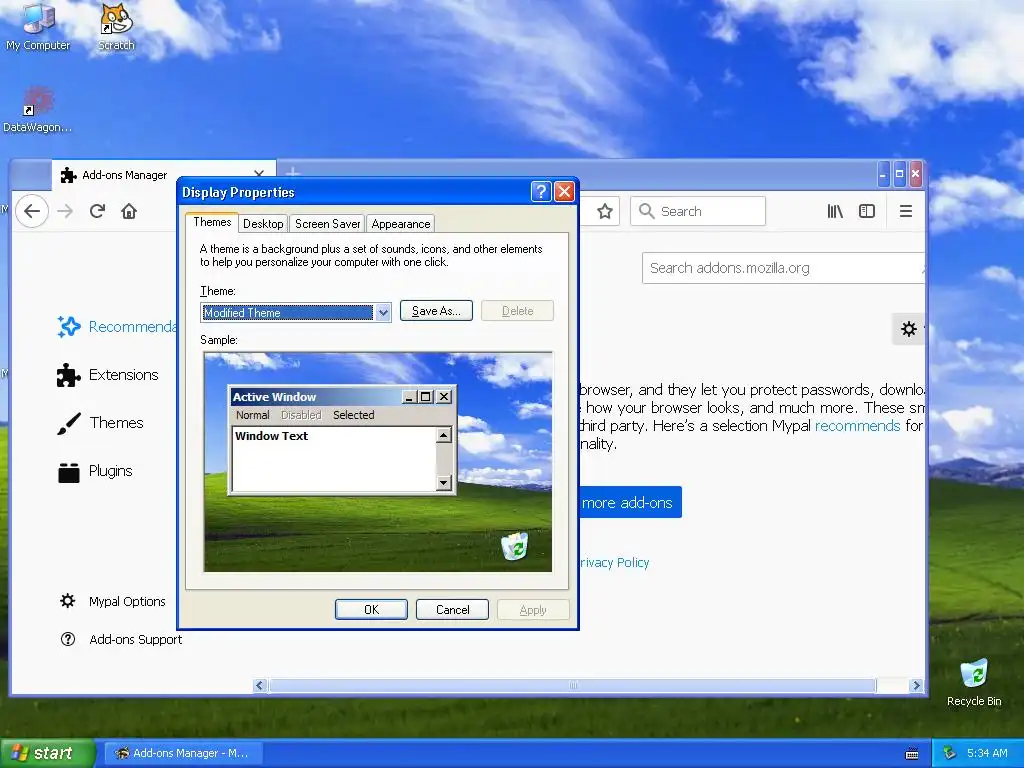The image size is (1024, 768).
Task: Cancel the Display Properties dialog
Action: [452, 609]
